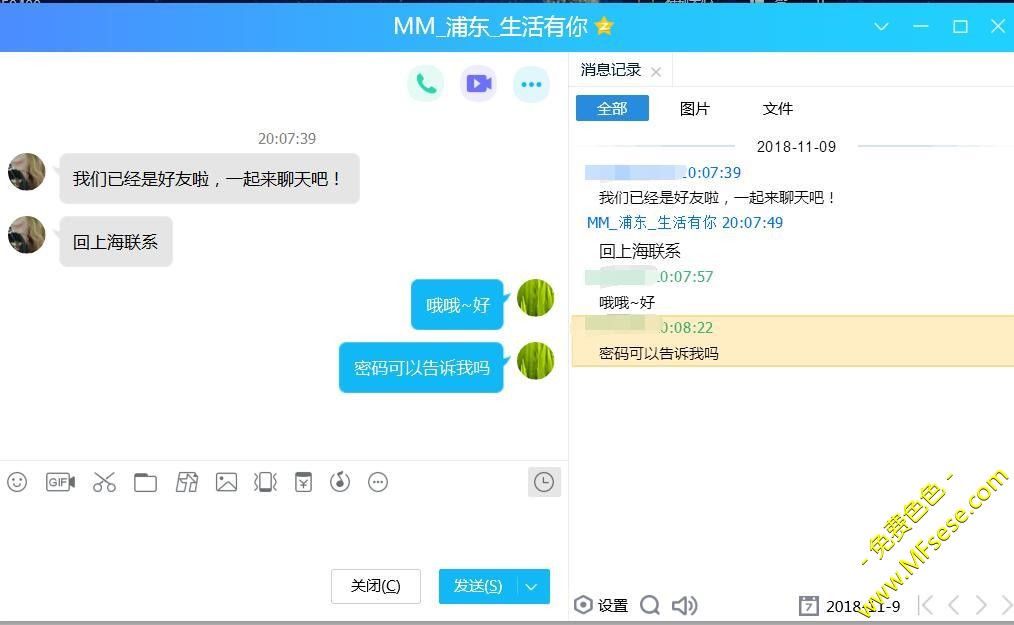Open message record settings gear icon
Screen dimensions: 1014x625
(x=583, y=605)
